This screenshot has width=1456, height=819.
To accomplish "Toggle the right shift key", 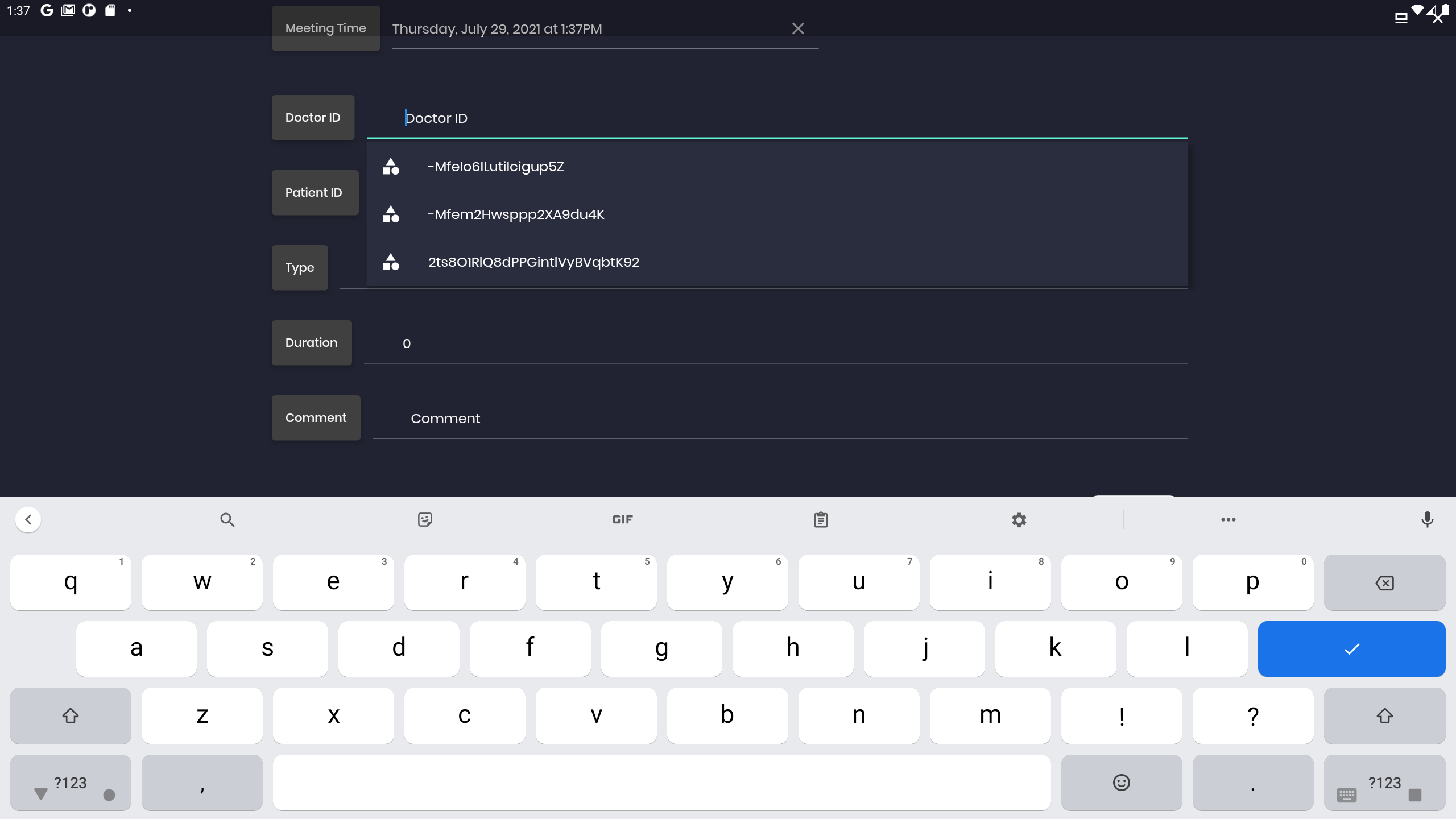I will [1384, 715].
